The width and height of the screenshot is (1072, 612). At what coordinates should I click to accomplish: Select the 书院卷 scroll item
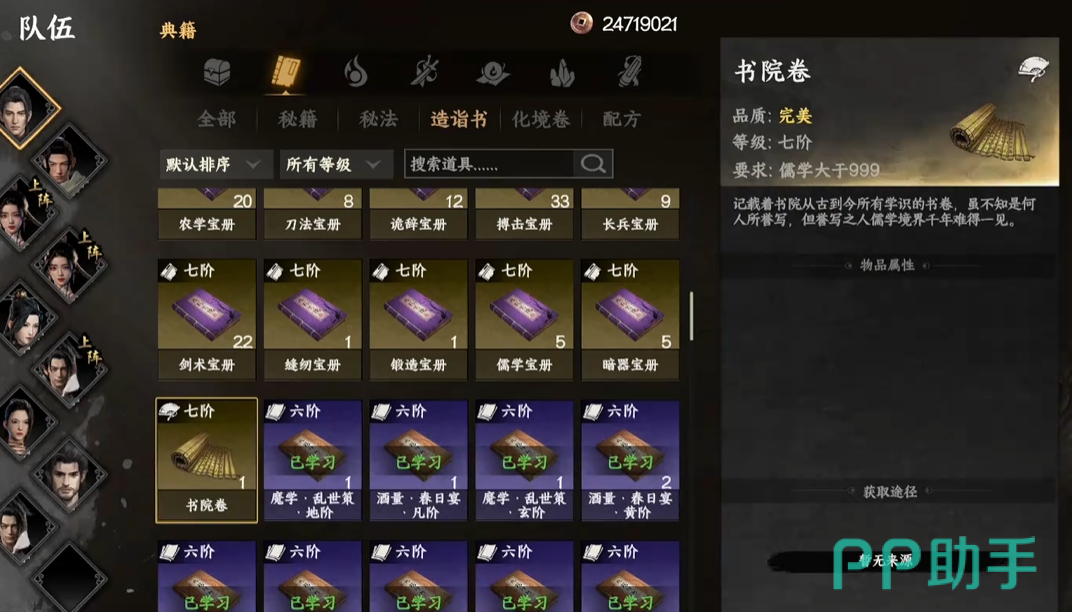tap(206, 460)
